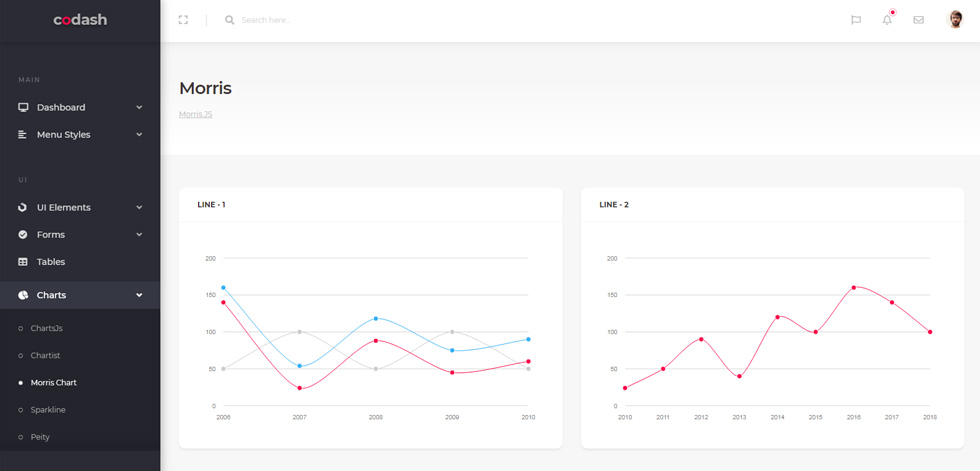Open the flag icon in header
The height and width of the screenshot is (471, 980).
point(856,20)
